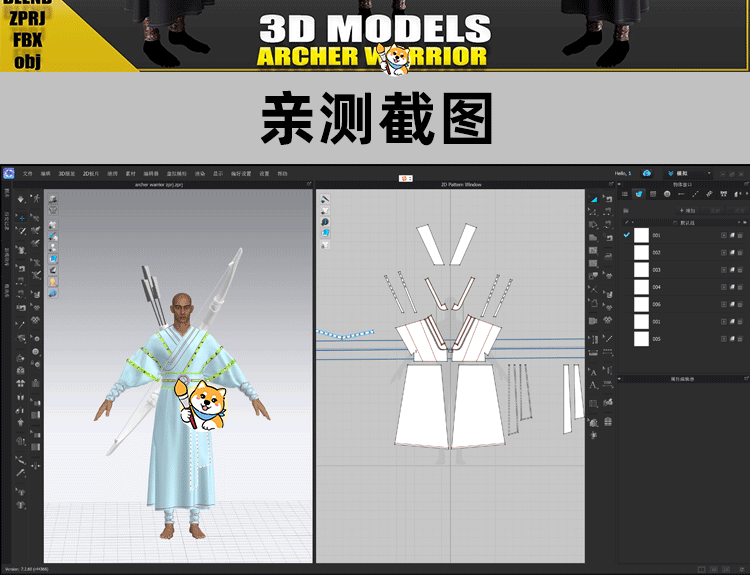Image resolution: width=750 pixels, height=578 pixels.
Task: Select the blue triangle tool in the right toolbar
Action: coord(594,198)
